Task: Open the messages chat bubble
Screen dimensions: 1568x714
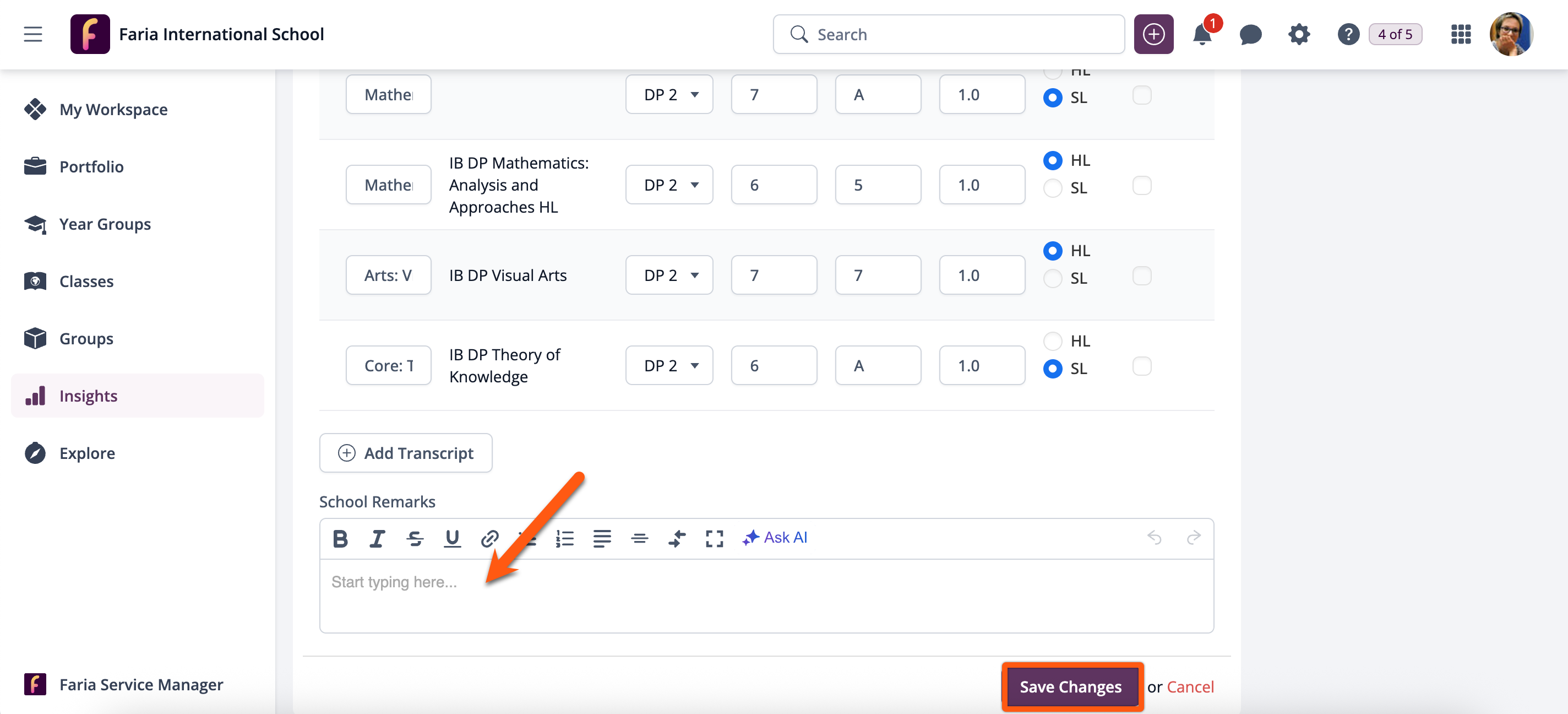Action: pyautogui.click(x=1250, y=35)
